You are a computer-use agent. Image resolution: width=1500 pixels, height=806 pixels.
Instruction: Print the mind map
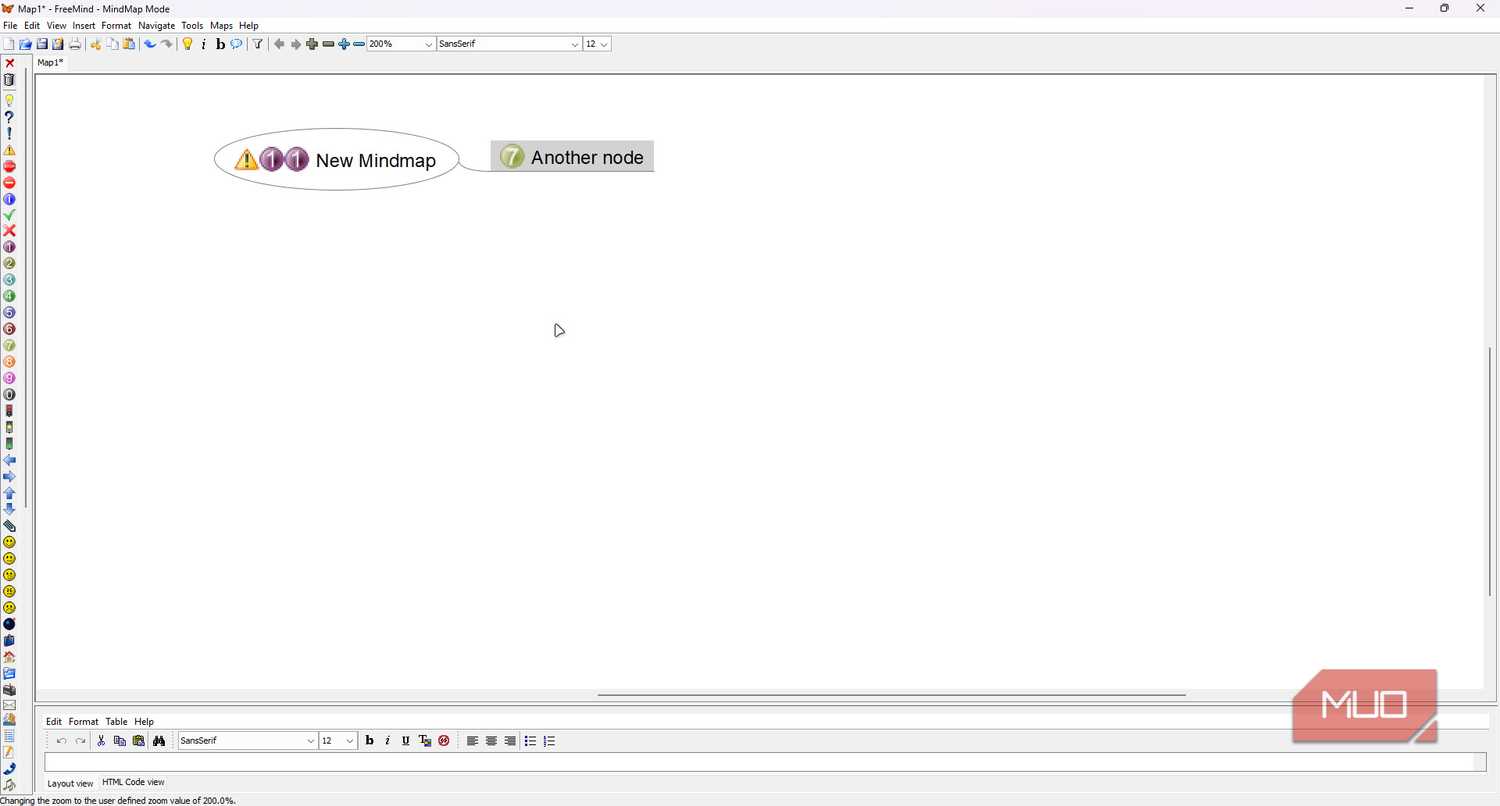pyautogui.click(x=75, y=44)
